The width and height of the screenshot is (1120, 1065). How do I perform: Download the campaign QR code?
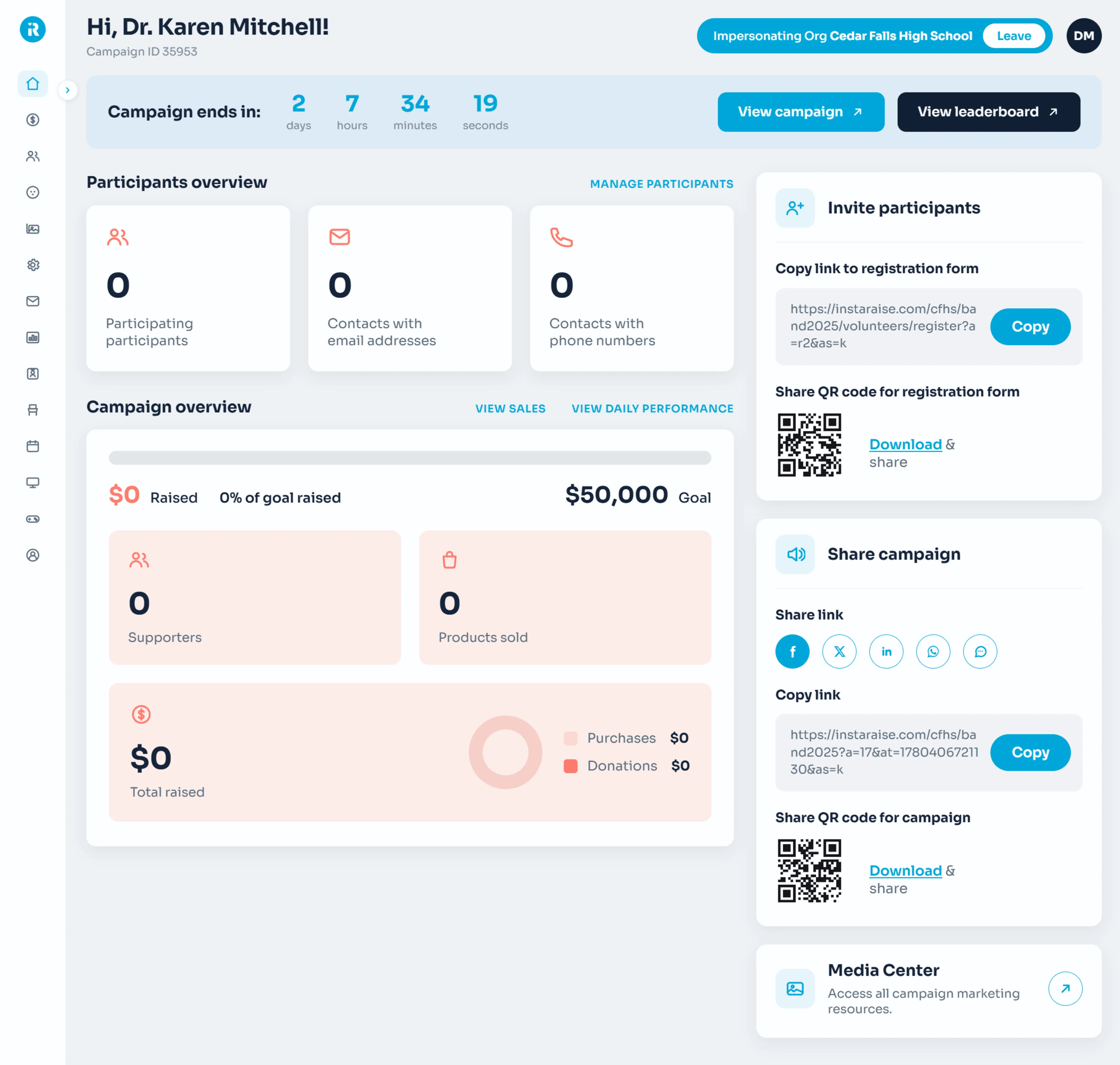(905, 870)
